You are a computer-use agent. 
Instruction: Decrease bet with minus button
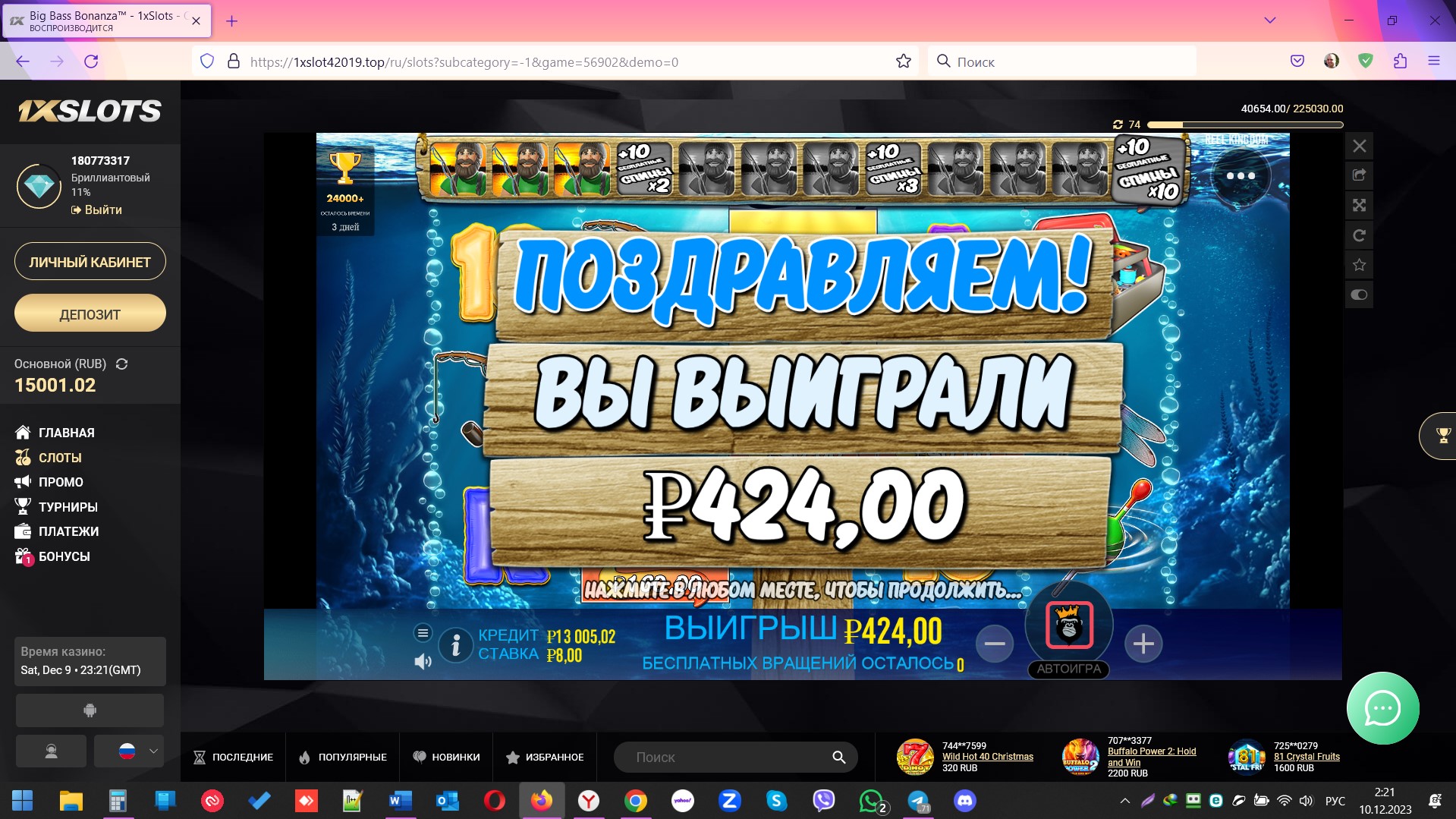(994, 644)
